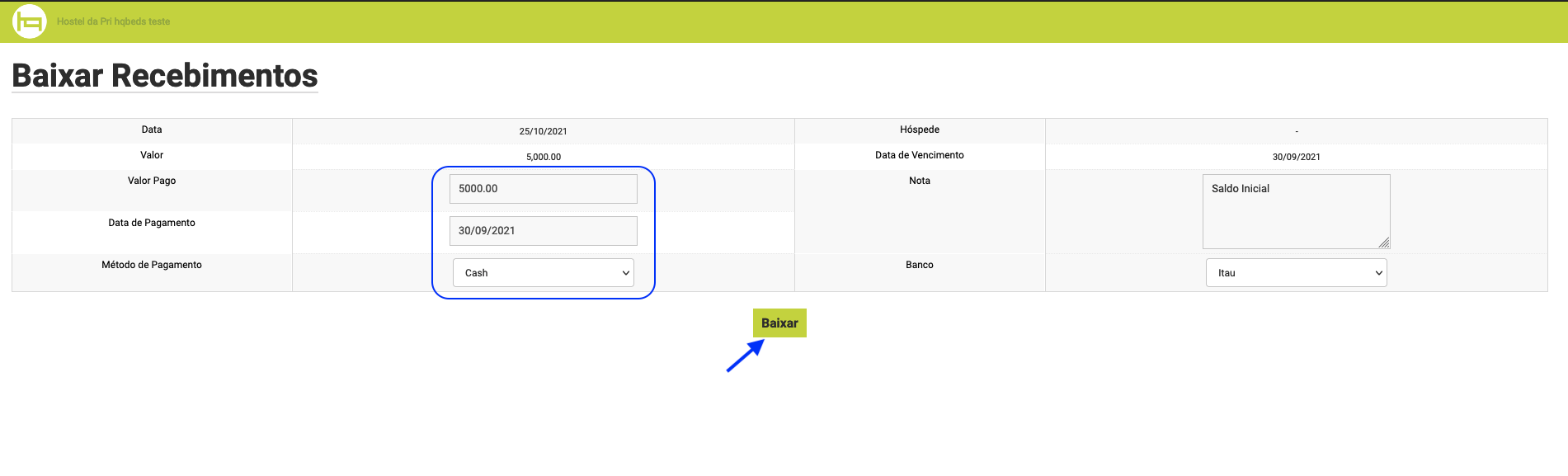Click the Data de Vencimento value 30/09/2021
1568x476 pixels.
(1297, 157)
